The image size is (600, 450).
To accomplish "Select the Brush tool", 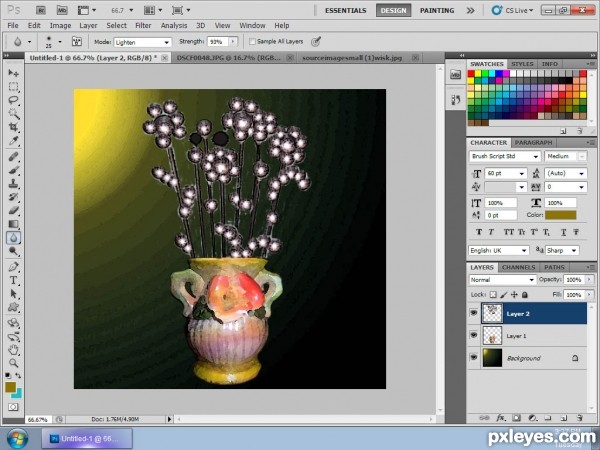I will coord(13,170).
